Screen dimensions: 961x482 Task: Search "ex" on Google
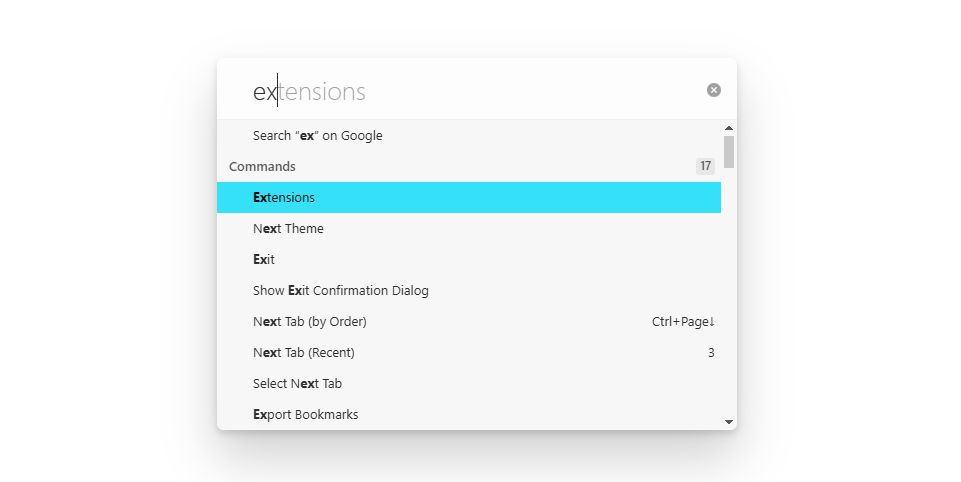coord(317,136)
